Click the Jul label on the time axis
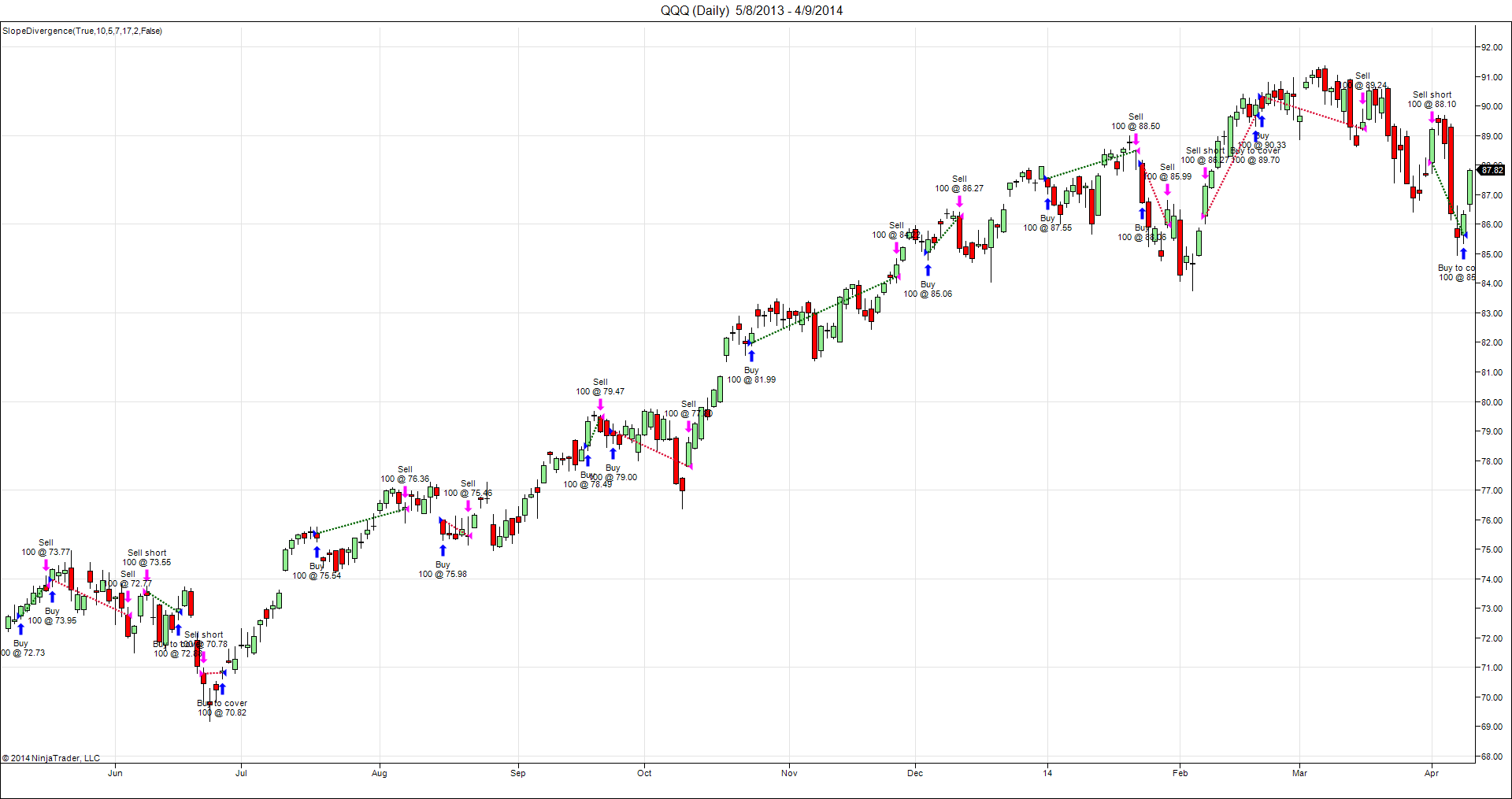This screenshot has width=1512, height=799. 241,773
